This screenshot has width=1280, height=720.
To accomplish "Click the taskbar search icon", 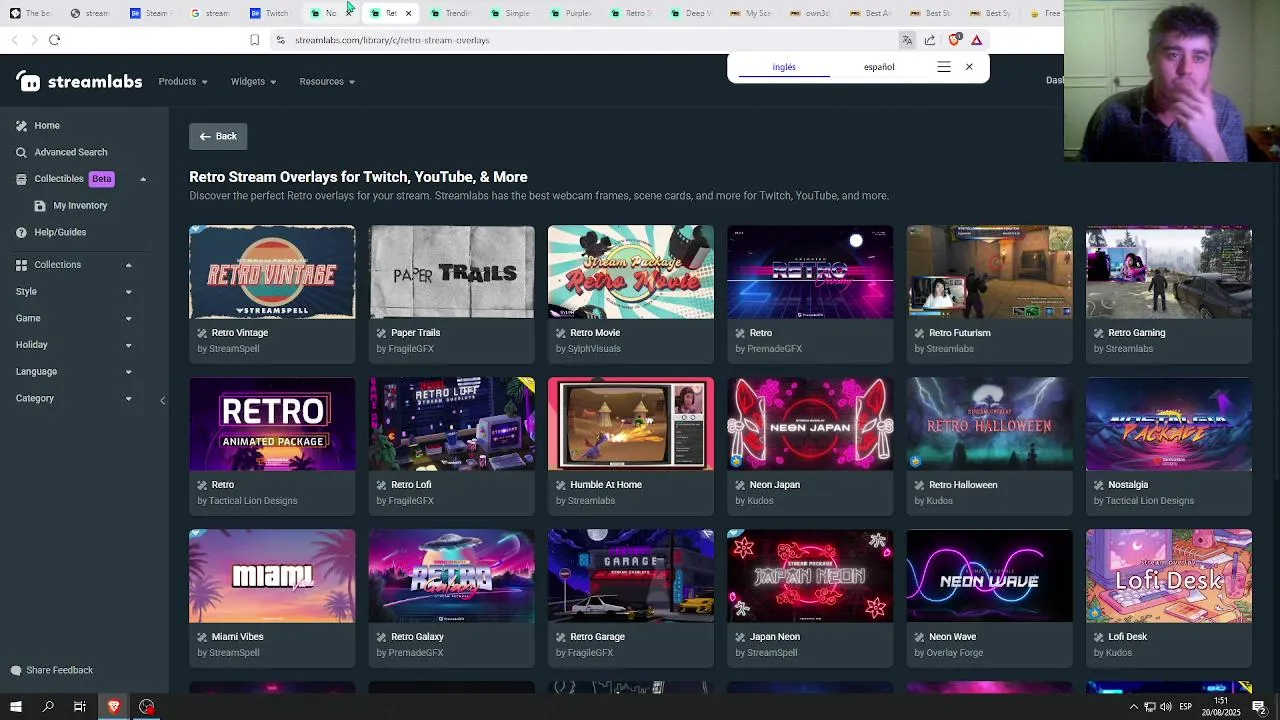I will click(x=48, y=707).
